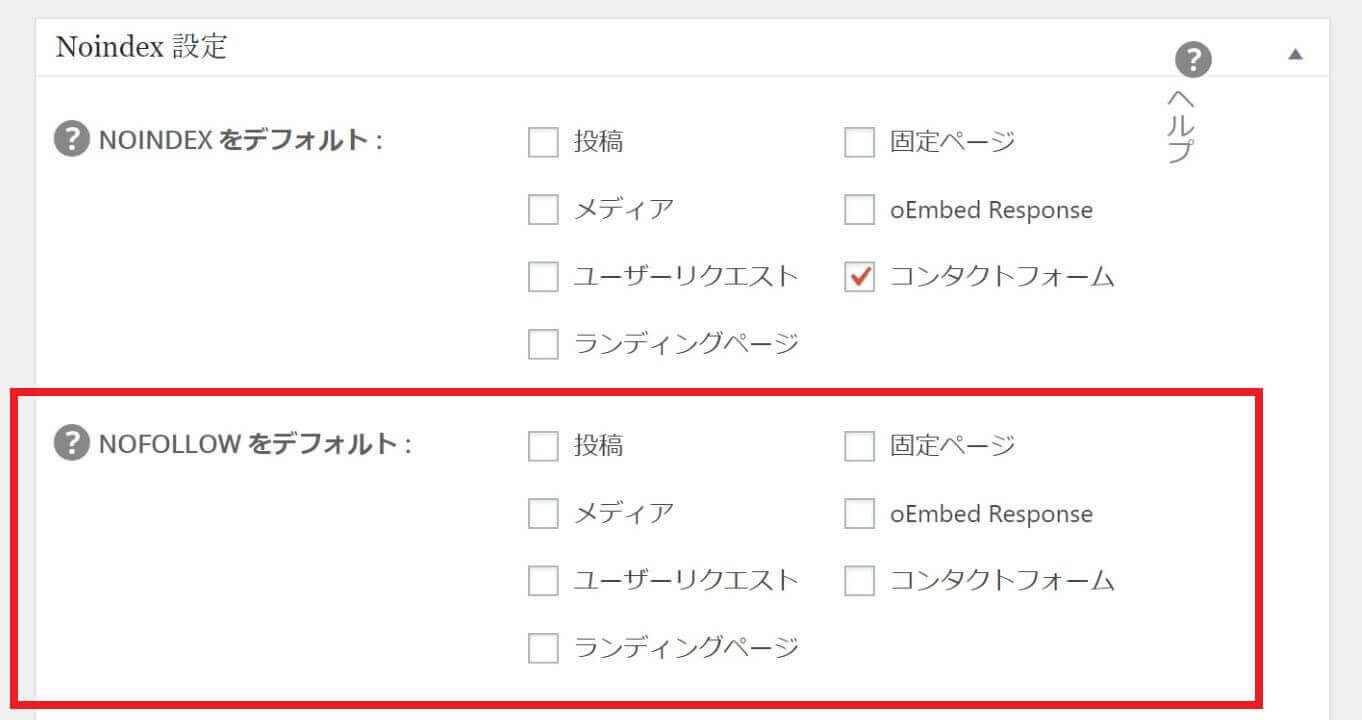This screenshot has height=720, width=1362.
Task: Collapse the Noindex 設定 panel with the arrow
Action: point(1295,54)
